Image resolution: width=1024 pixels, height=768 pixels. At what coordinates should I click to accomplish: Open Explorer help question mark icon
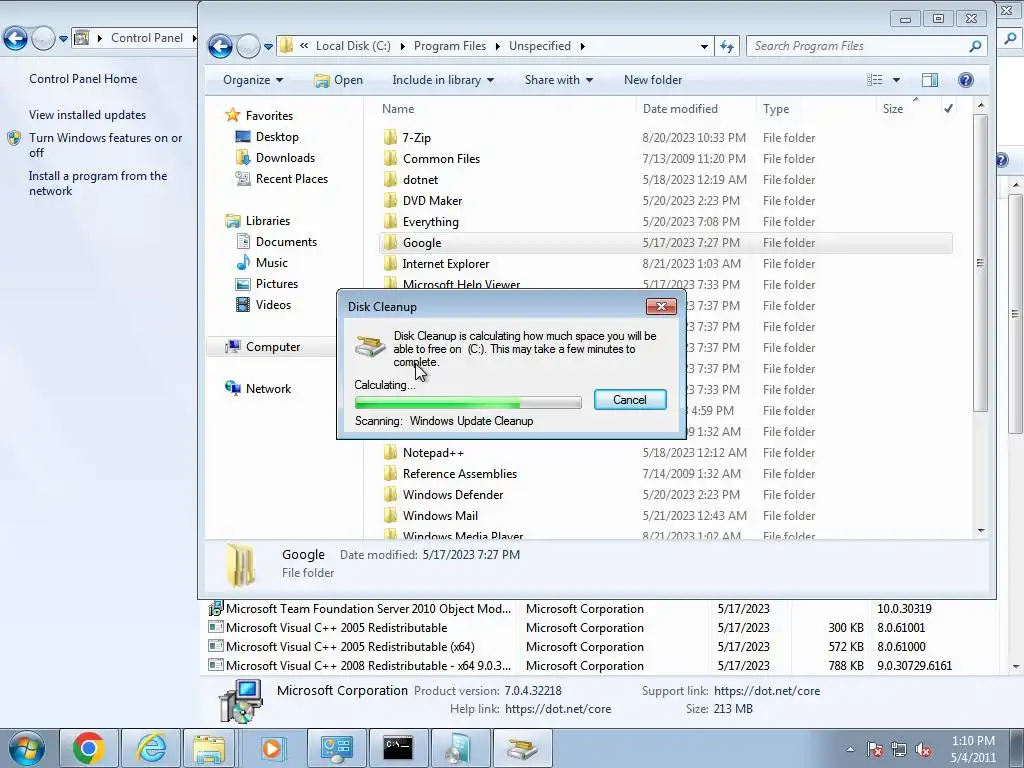coord(966,80)
